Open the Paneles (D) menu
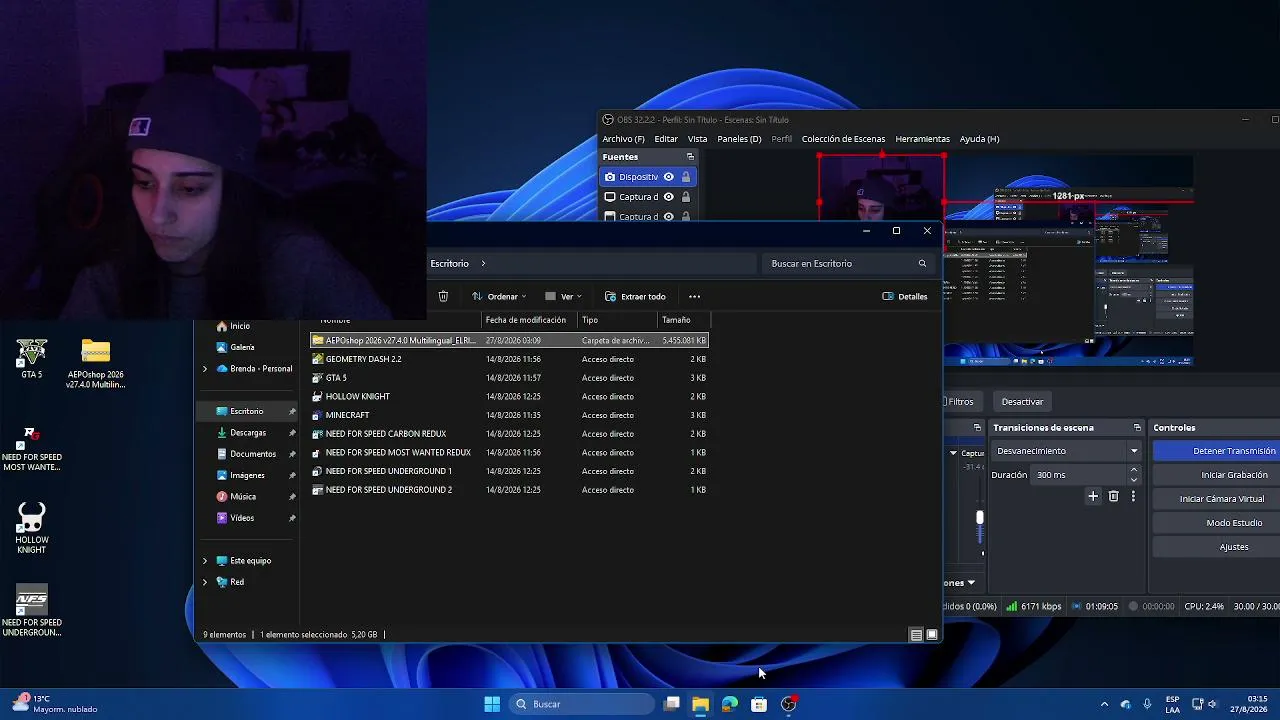 point(739,139)
